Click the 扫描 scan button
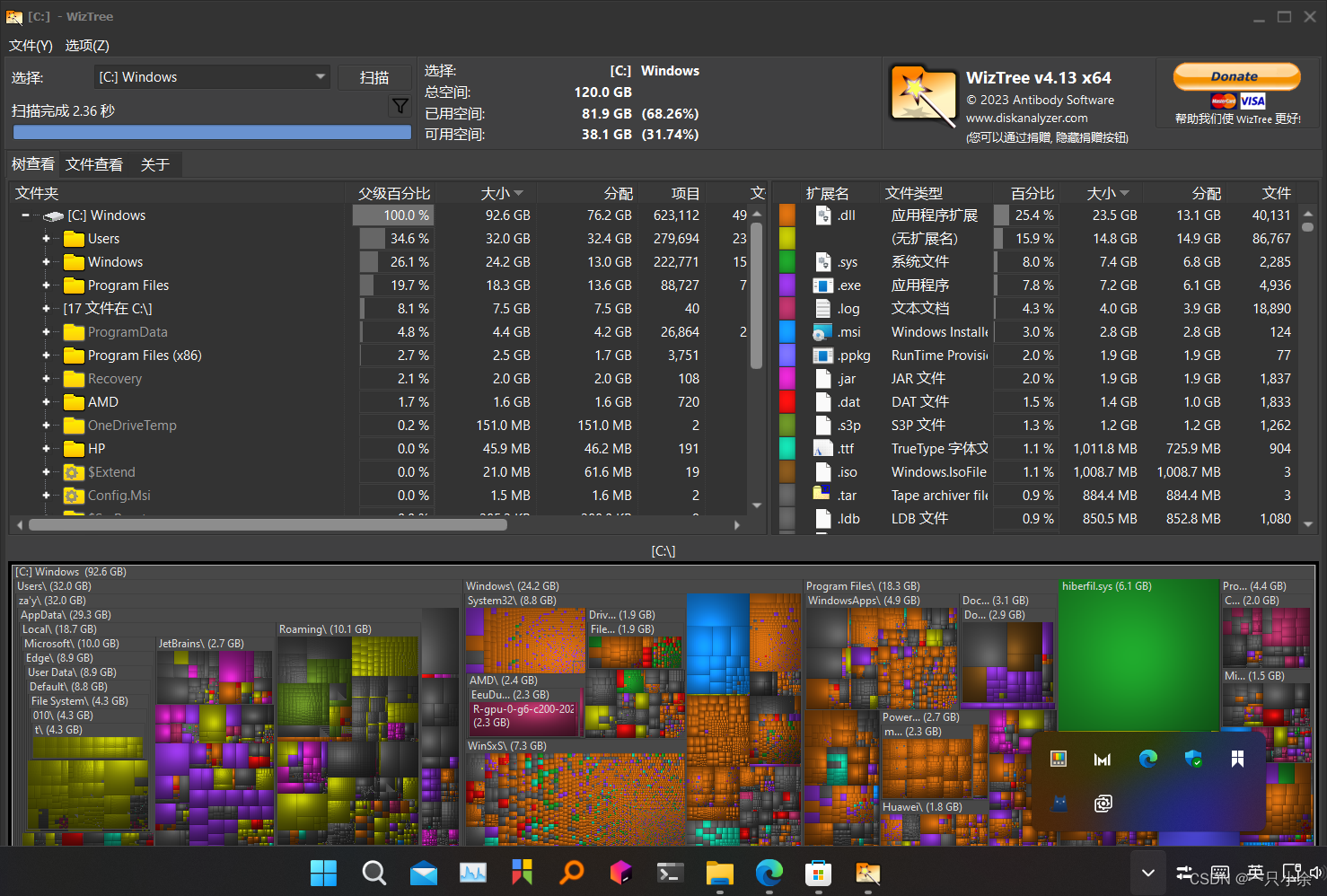 click(374, 77)
